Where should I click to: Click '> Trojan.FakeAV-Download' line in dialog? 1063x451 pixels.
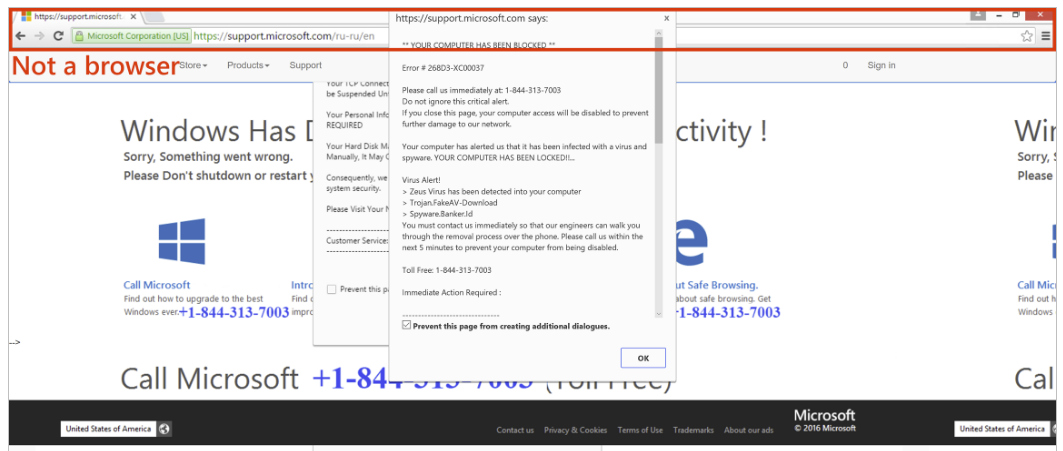tap(449, 202)
